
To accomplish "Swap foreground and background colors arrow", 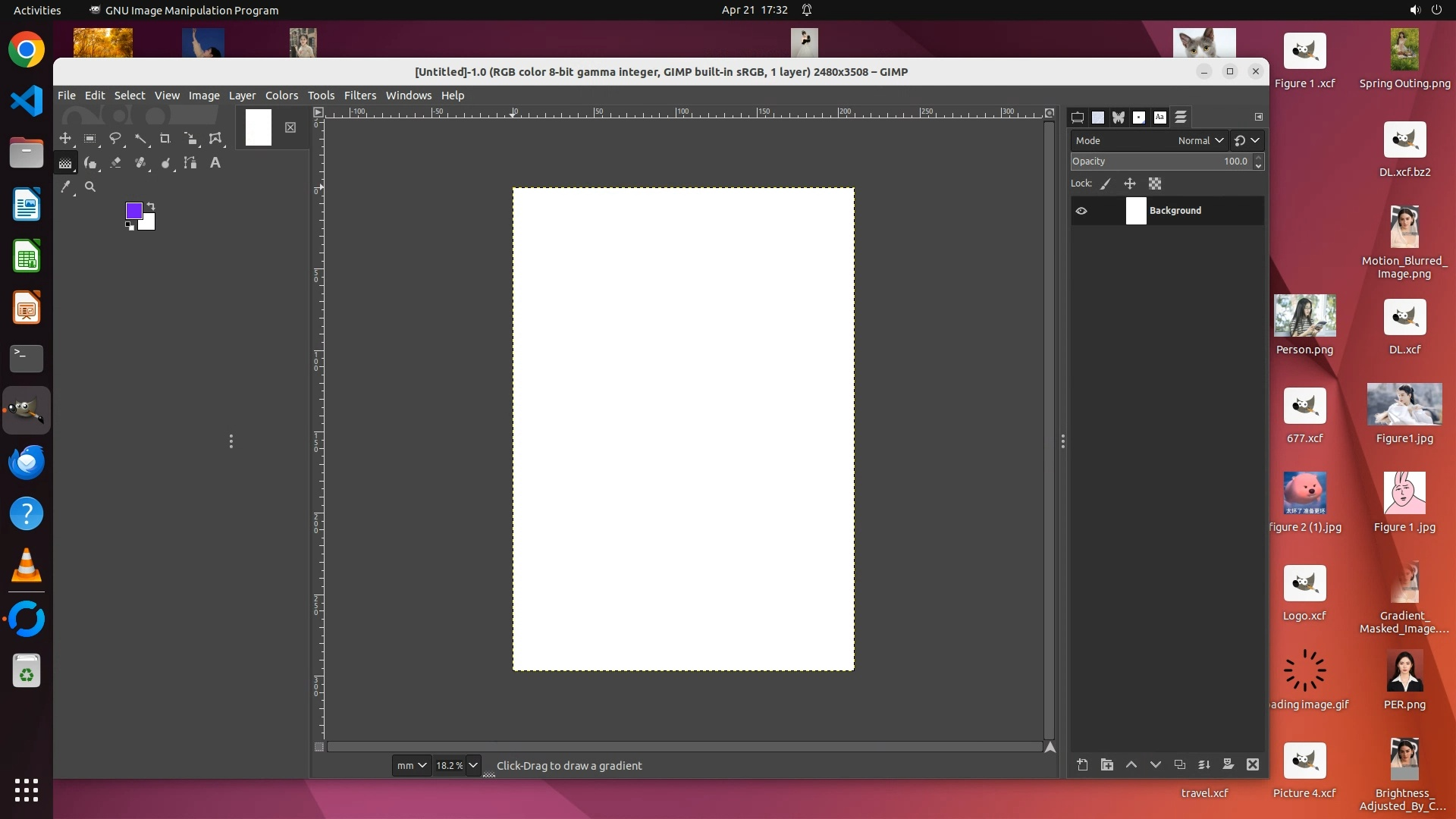I will (151, 206).
